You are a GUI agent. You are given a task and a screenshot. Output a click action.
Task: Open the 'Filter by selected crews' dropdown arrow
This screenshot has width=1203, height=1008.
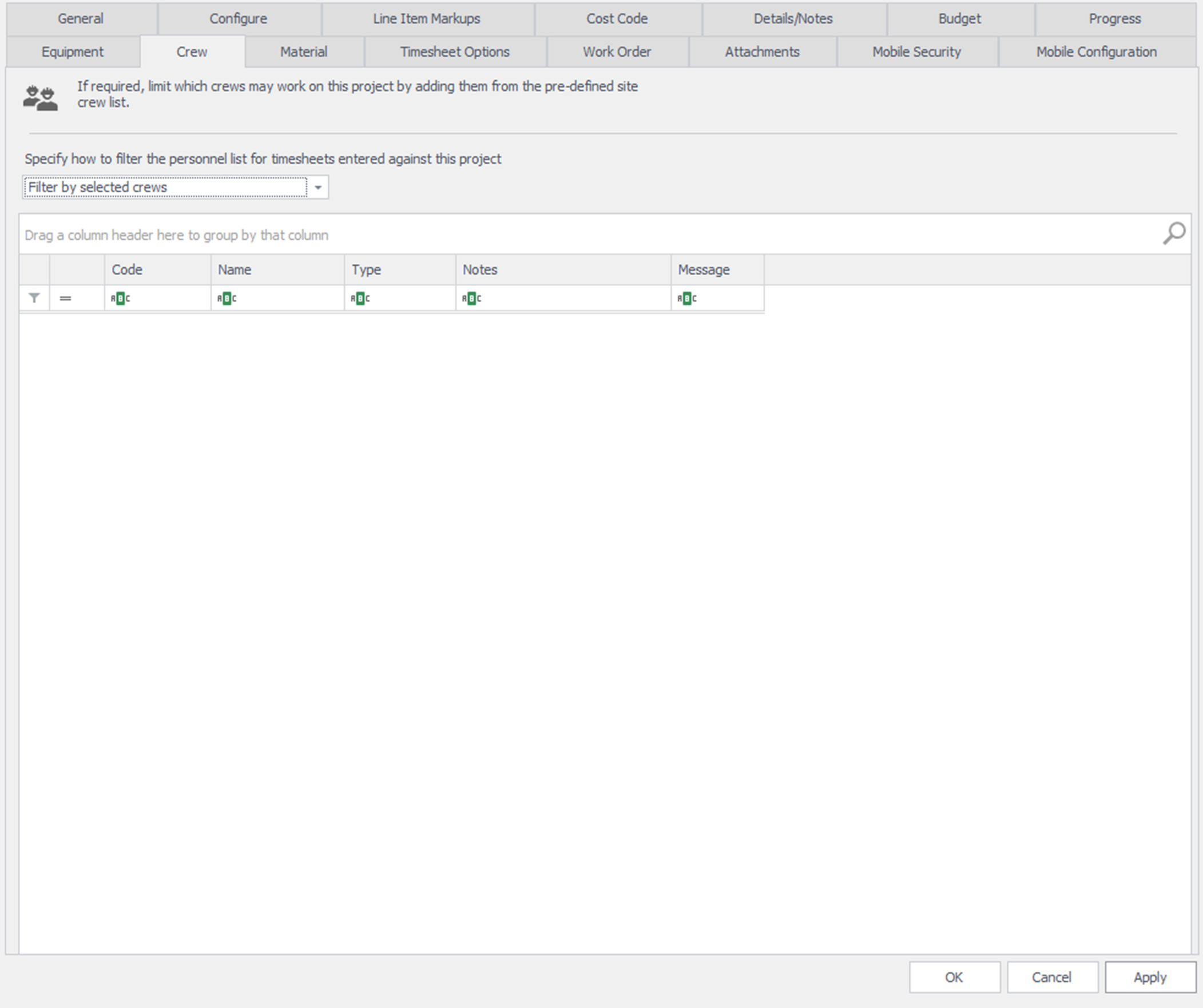(x=318, y=188)
